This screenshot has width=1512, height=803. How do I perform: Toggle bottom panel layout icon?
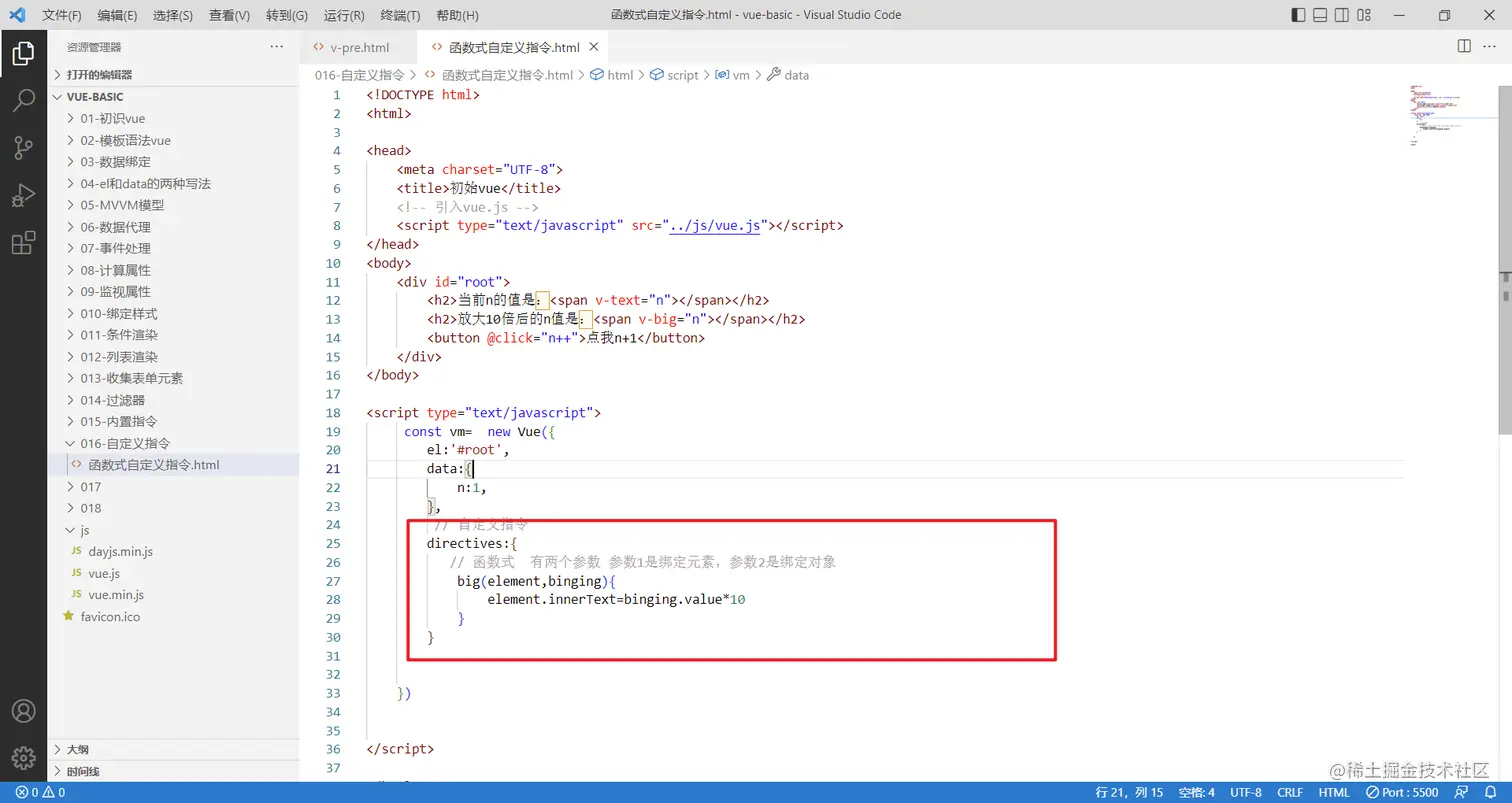tap(1320, 15)
